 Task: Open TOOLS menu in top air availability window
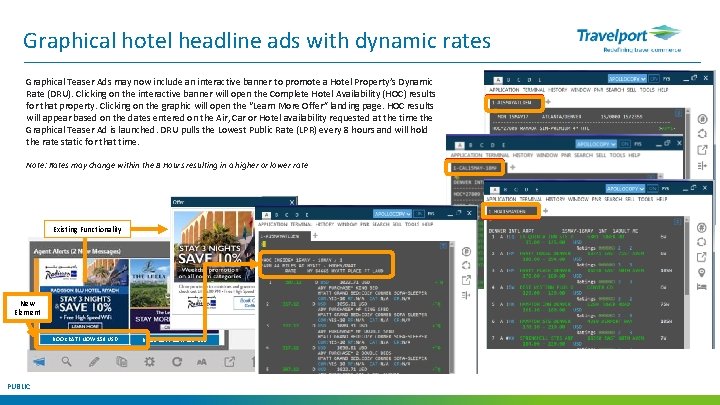647,90
